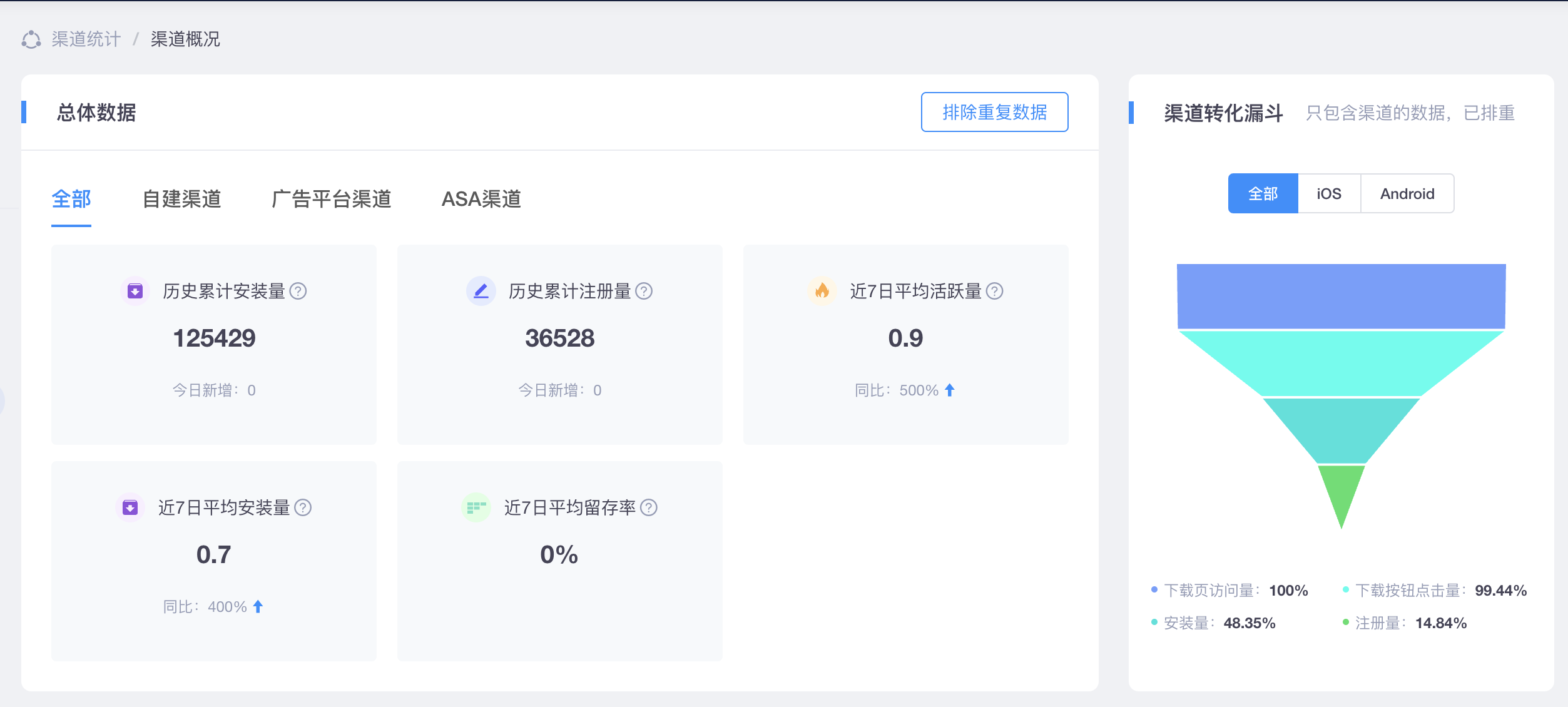Click the blue top funnel segment
This screenshot has height=707, width=1568.
1341,296
